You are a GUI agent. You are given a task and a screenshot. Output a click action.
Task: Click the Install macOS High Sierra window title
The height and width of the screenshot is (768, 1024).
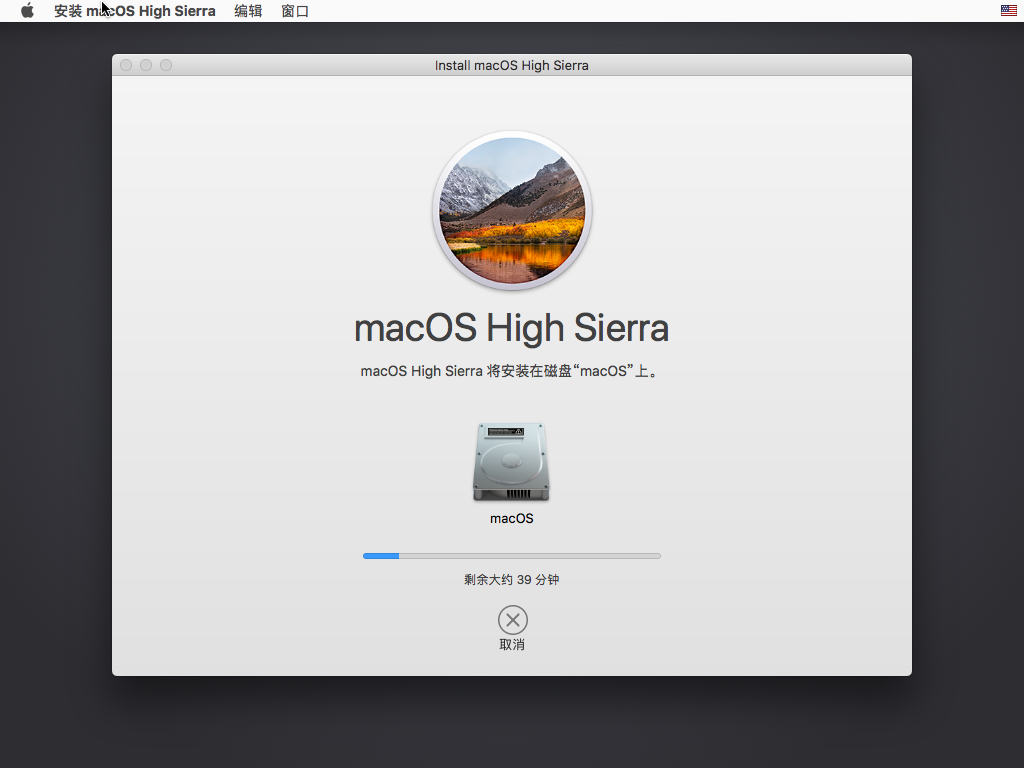pyautogui.click(x=512, y=65)
